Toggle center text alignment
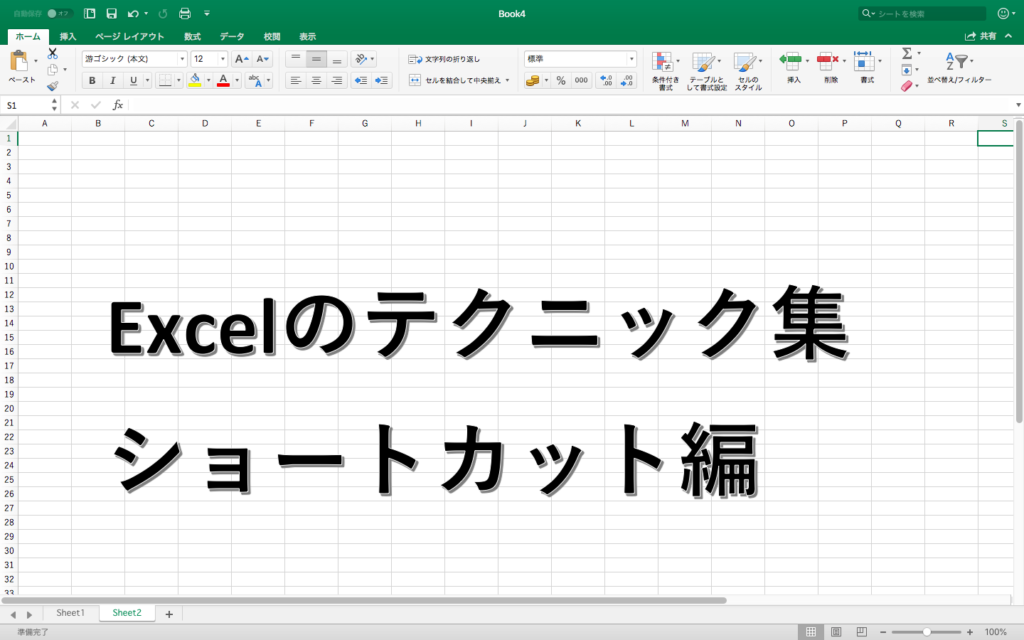This screenshot has height=640, width=1024. pos(316,80)
